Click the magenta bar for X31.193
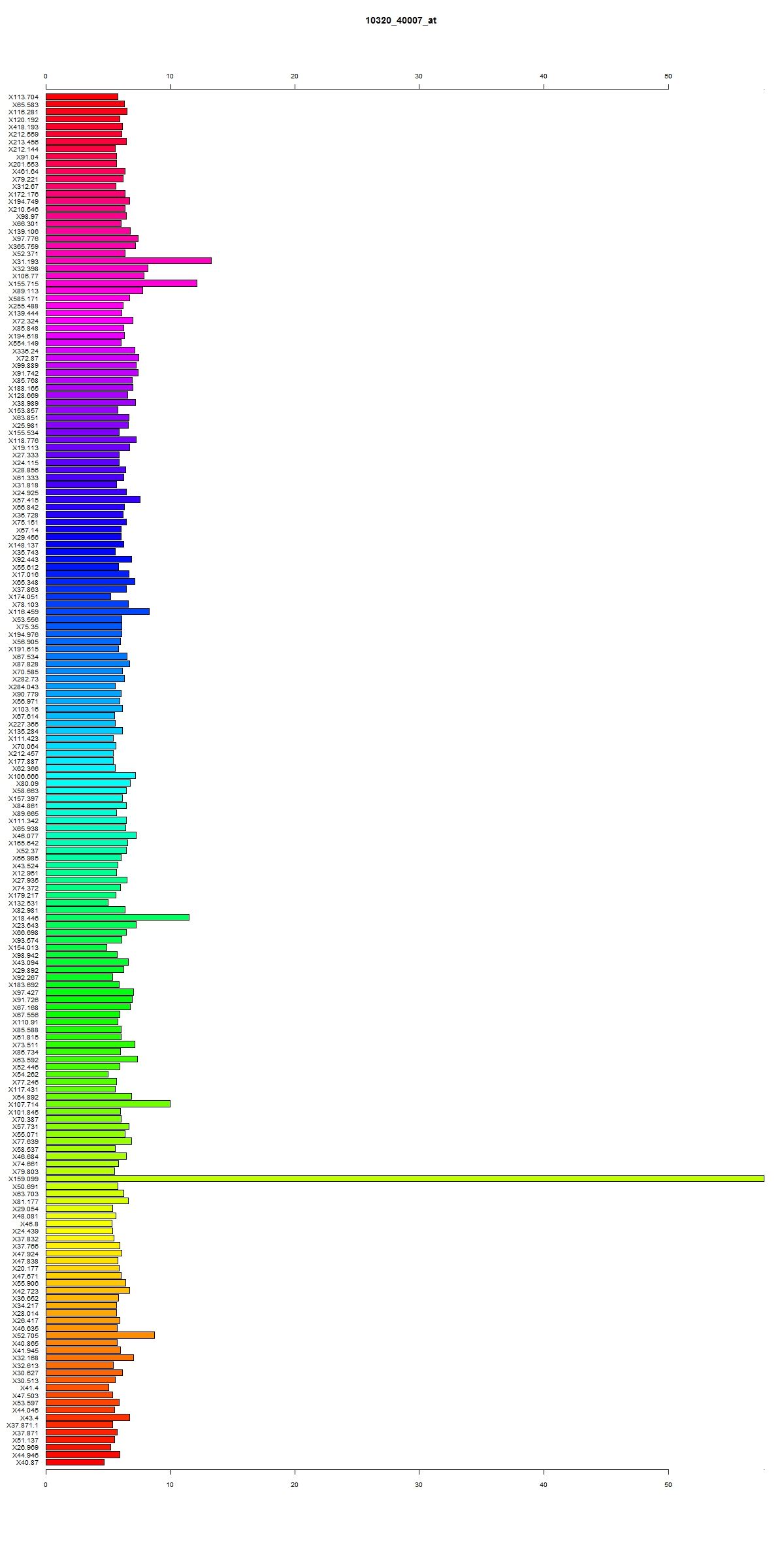Viewport: 784px width, 1568px height. pos(129,261)
